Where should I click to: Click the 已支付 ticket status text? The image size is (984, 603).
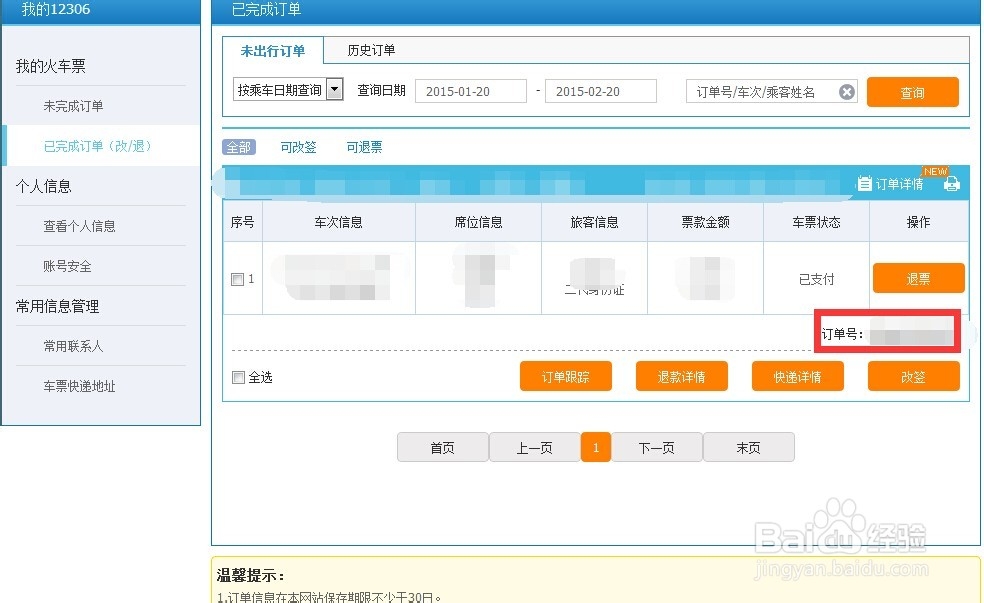point(816,279)
